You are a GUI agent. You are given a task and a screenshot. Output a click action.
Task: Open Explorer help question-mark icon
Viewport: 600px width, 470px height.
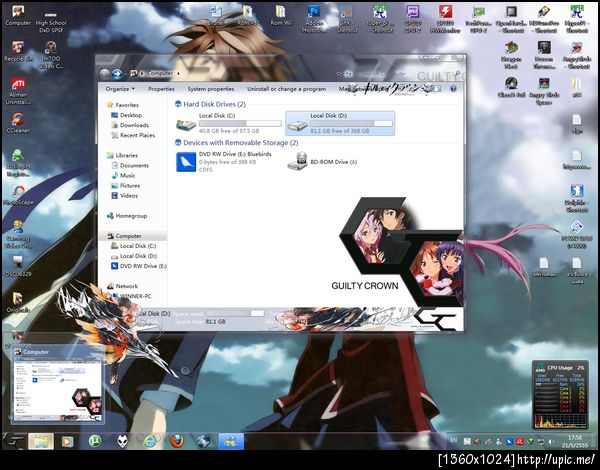[x=453, y=89]
